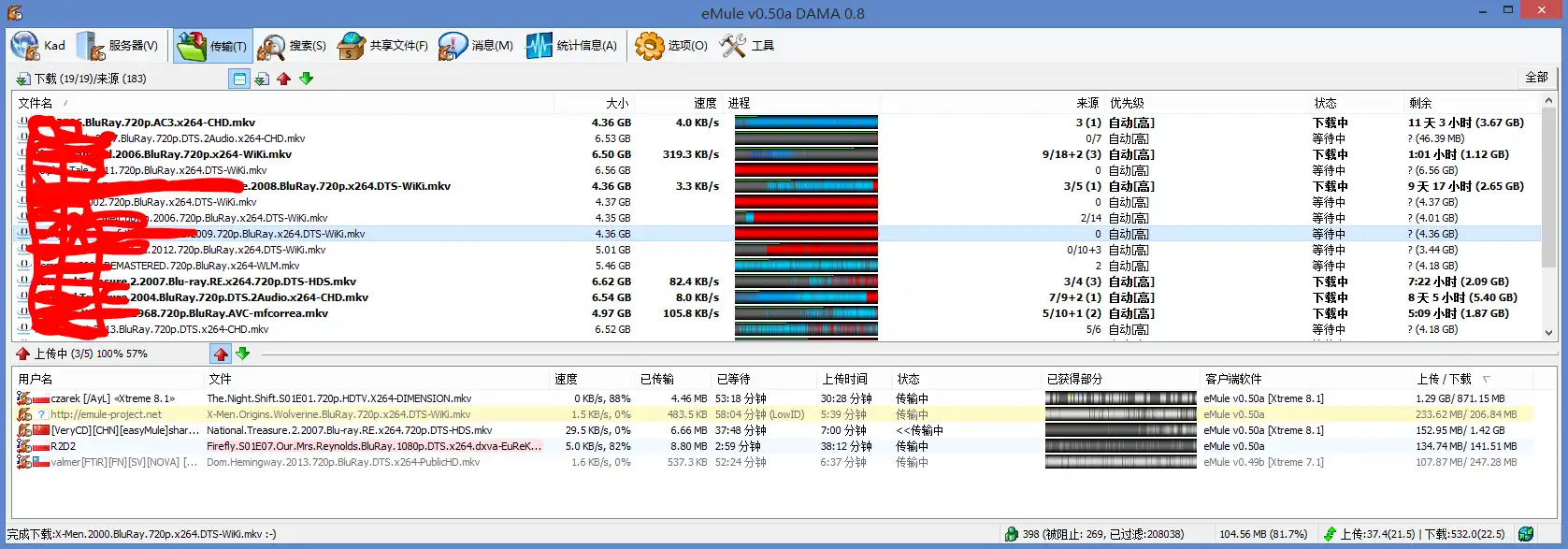Image resolution: width=1568 pixels, height=549 pixels.
Task: Sort uploads by 已传输 column
Action: coord(674,379)
